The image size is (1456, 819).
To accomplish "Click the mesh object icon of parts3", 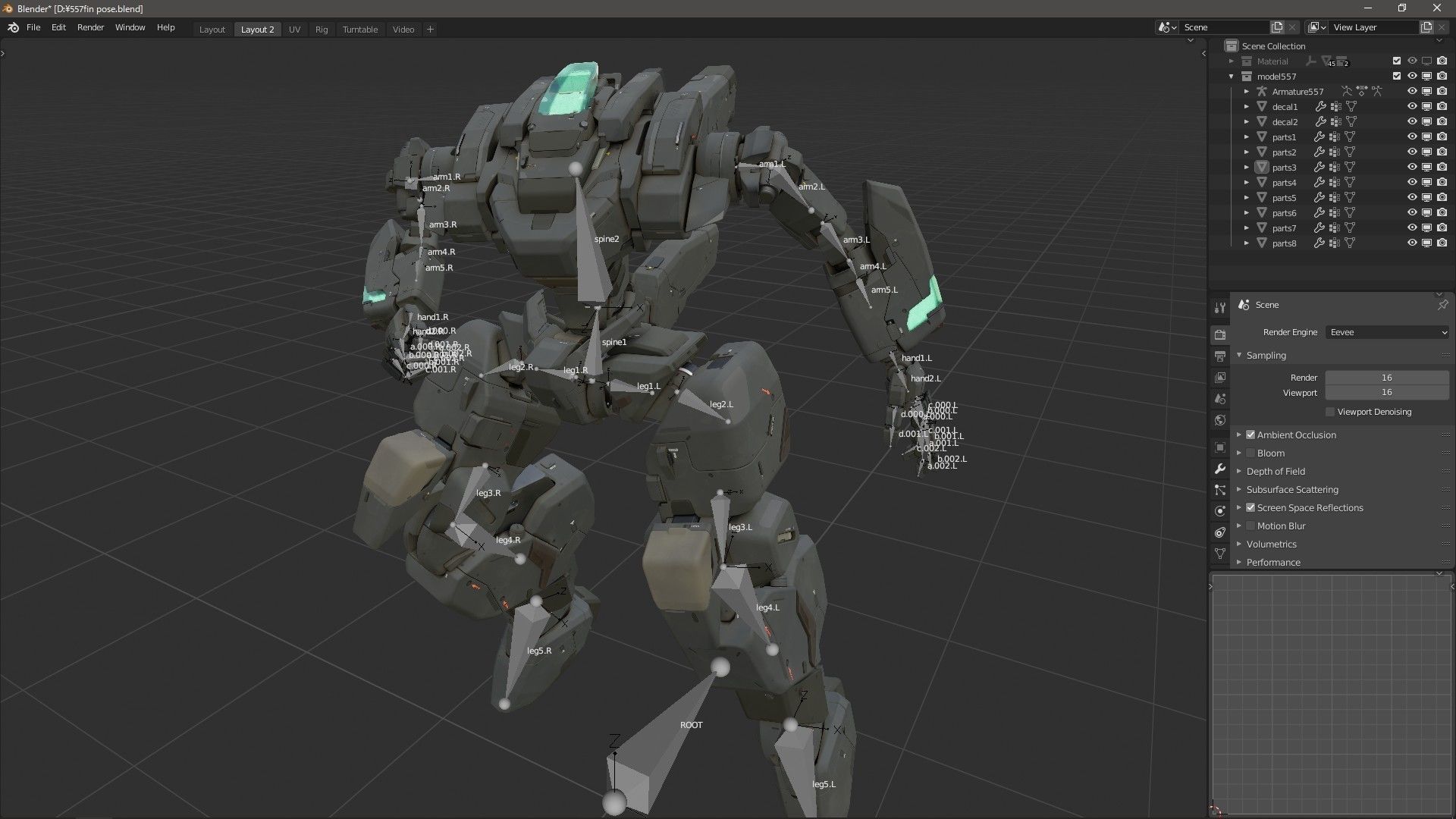I will [x=1262, y=168].
